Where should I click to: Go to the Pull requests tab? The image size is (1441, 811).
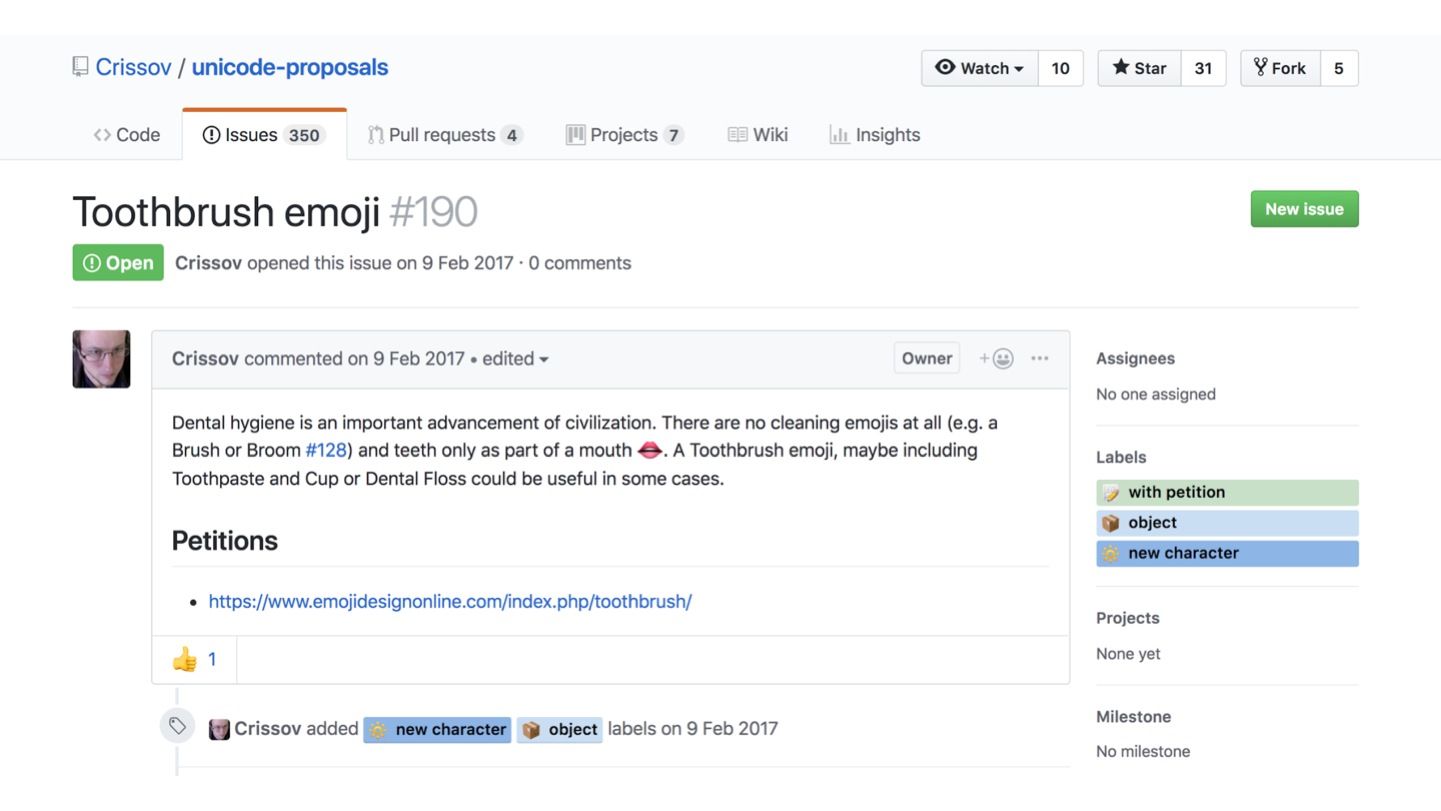[446, 135]
